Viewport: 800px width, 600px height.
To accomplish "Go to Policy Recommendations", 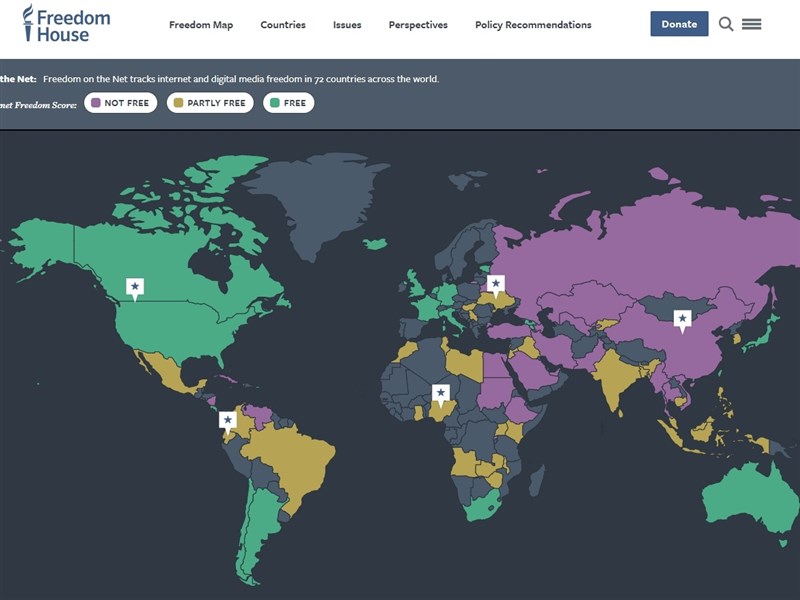I will (533, 25).
